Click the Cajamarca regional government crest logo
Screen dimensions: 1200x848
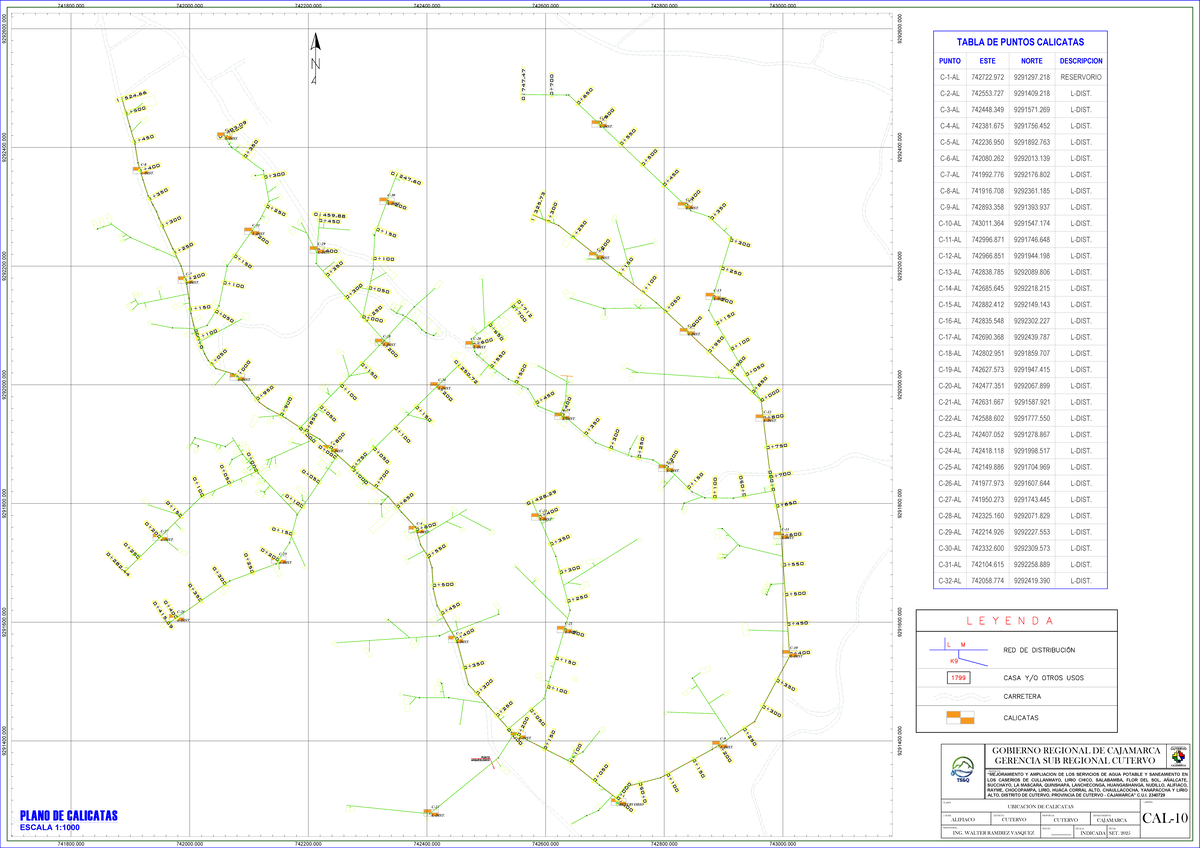(1178, 756)
